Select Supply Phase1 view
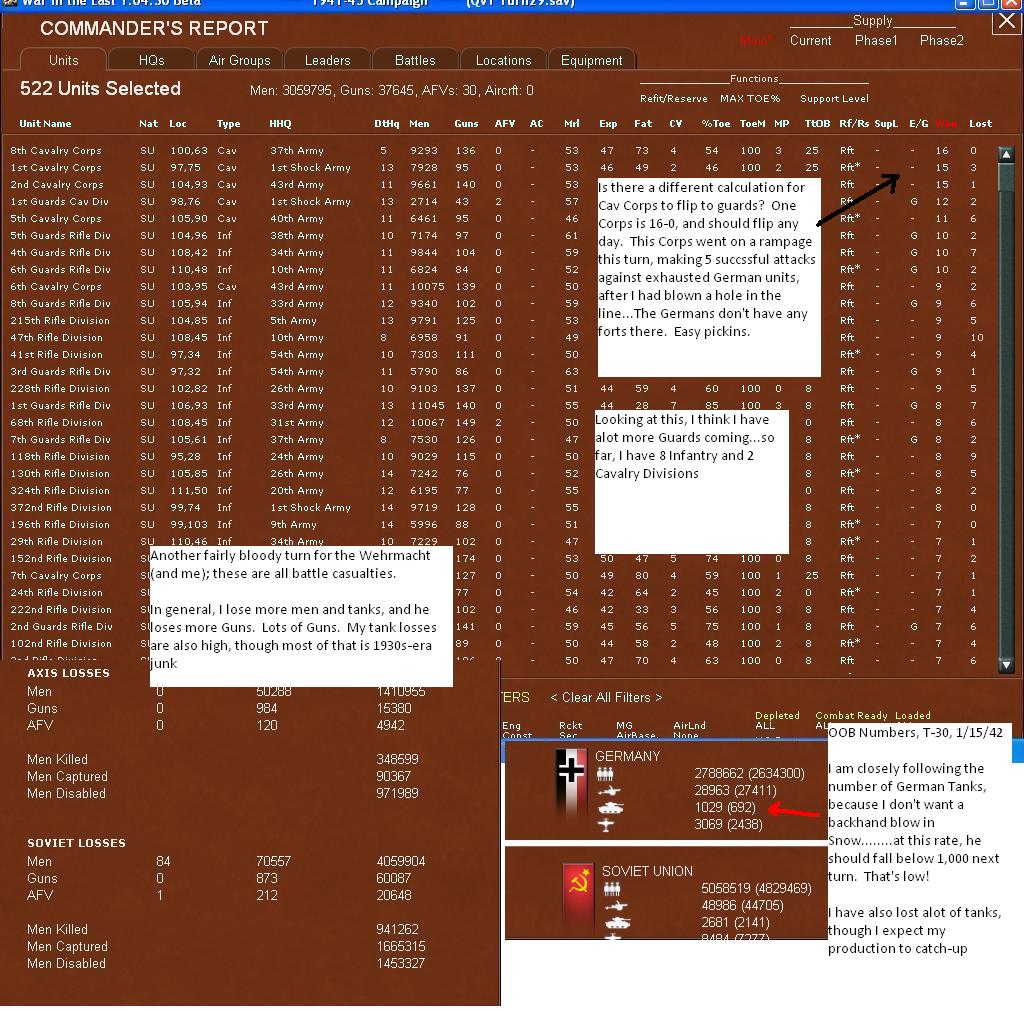This screenshot has height=1011, width=1024. 876,40
